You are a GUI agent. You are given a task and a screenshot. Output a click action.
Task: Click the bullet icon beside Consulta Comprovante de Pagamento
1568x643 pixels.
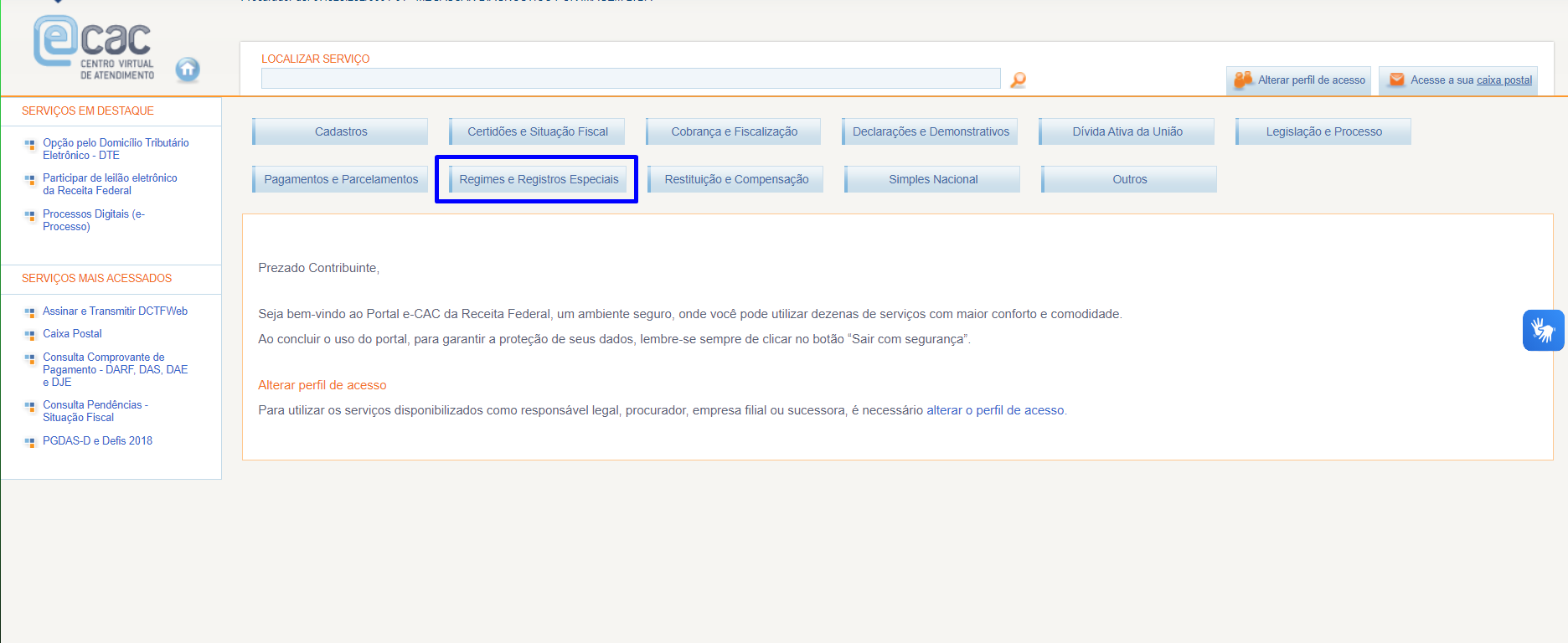point(30,358)
